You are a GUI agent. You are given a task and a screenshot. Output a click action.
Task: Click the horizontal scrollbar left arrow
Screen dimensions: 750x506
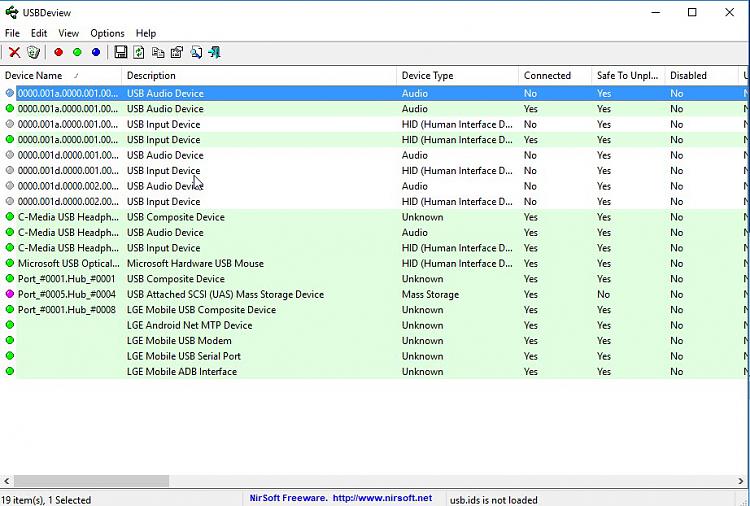tap(6, 481)
